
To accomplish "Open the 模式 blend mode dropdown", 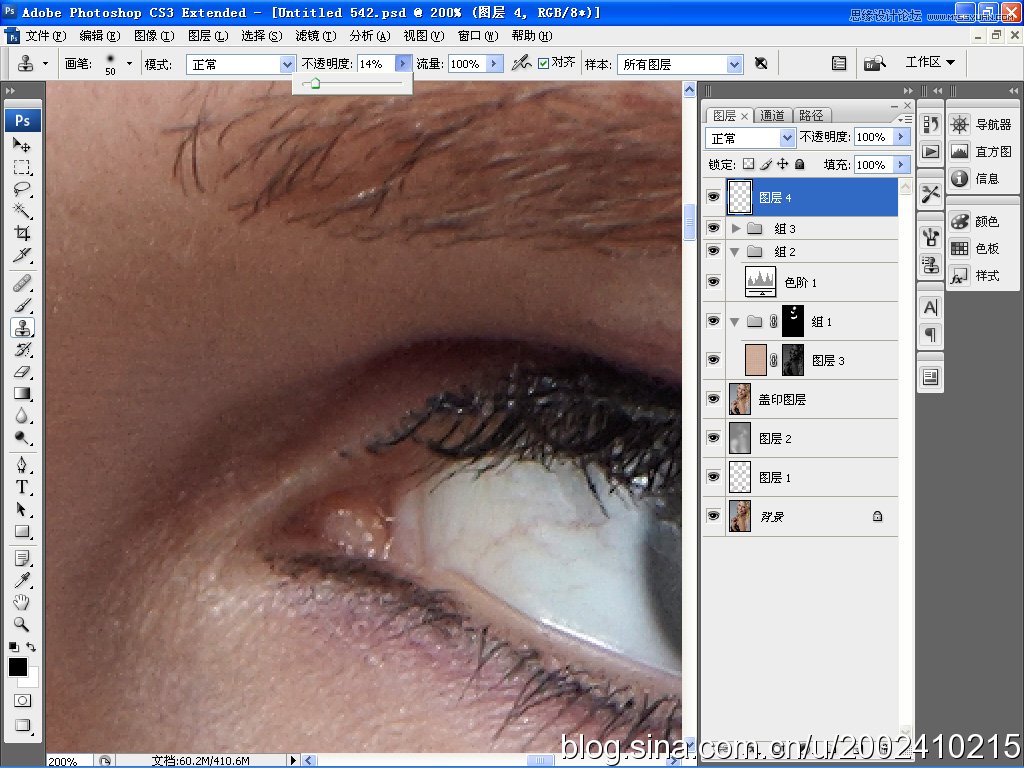I will pyautogui.click(x=240, y=64).
